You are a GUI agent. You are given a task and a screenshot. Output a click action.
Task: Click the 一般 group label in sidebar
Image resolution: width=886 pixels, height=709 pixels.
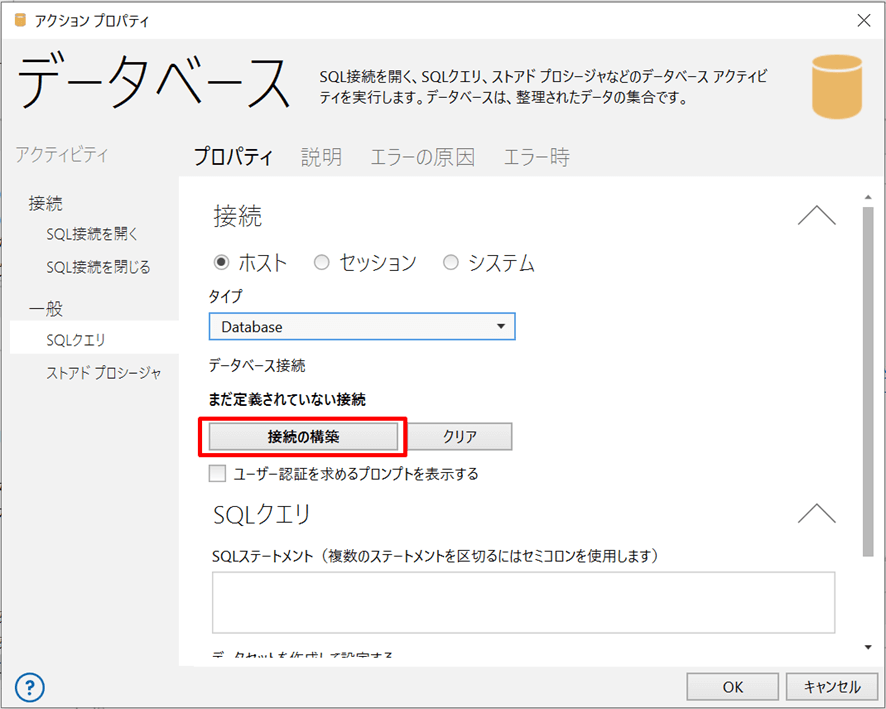[46, 308]
